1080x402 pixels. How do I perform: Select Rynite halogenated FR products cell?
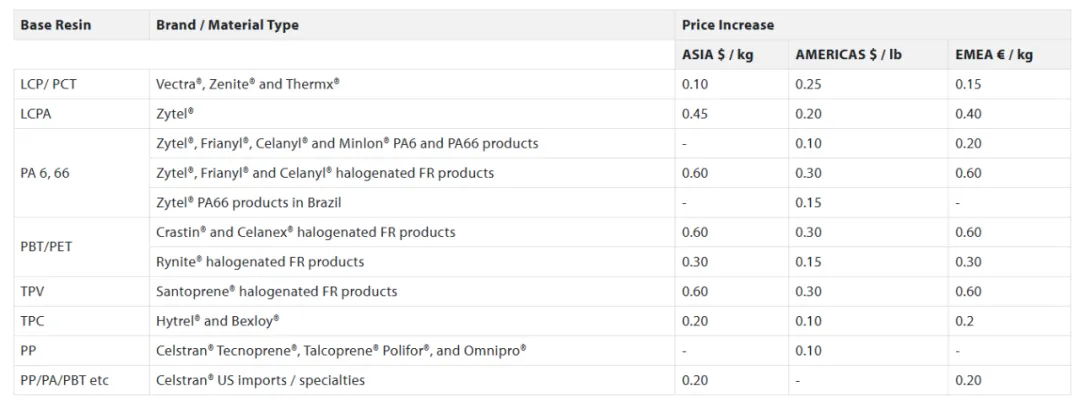click(x=260, y=262)
